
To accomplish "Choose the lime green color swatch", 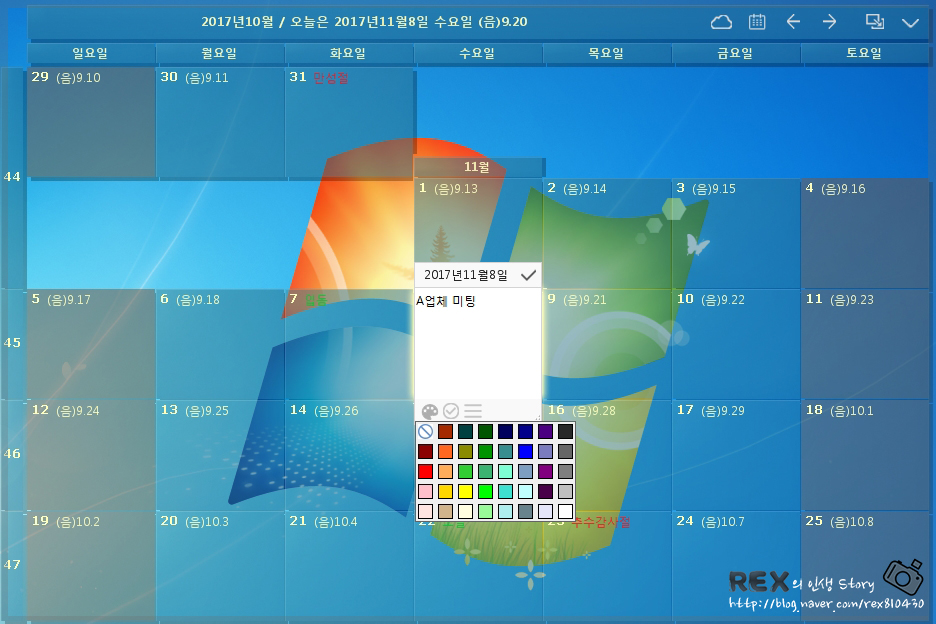I will tap(485, 491).
